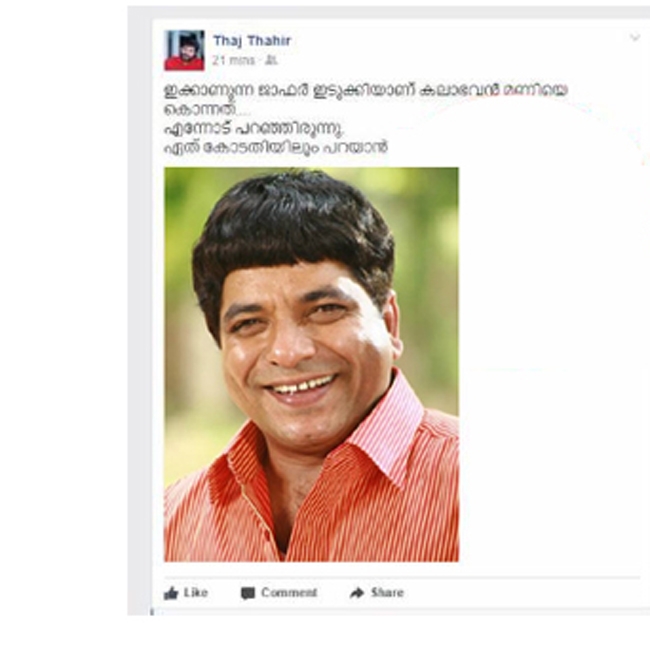650x646 pixels.
Task: Click the Comment speech bubble icon
Action: [x=248, y=593]
